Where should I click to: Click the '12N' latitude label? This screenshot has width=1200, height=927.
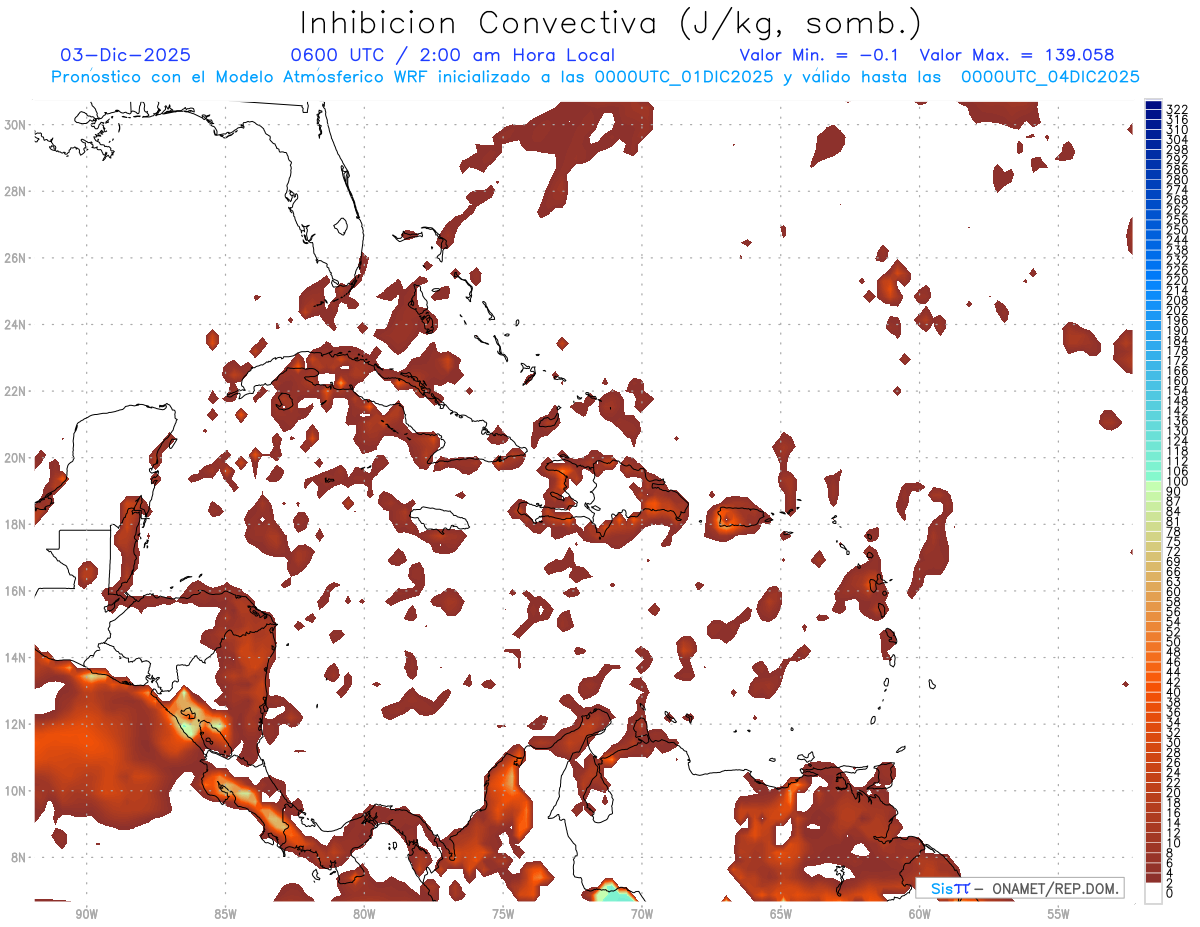click(x=15, y=724)
